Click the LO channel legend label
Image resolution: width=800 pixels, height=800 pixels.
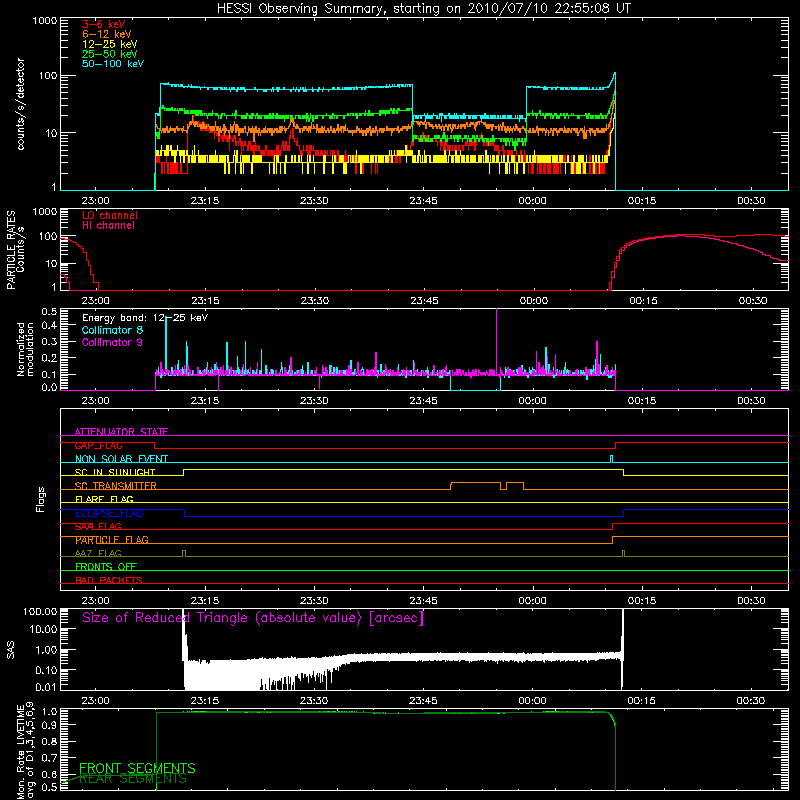(x=110, y=215)
